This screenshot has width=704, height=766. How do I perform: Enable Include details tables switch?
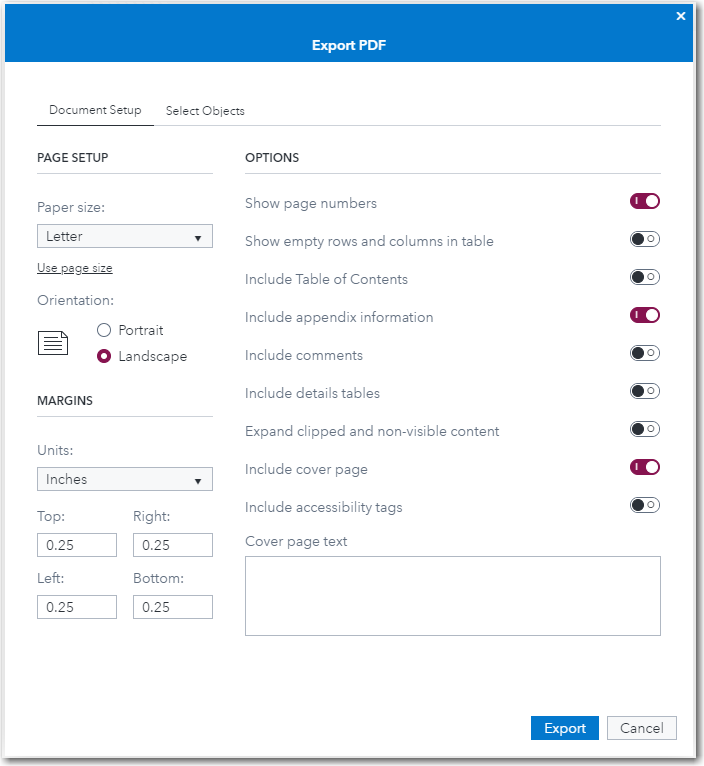click(x=645, y=391)
